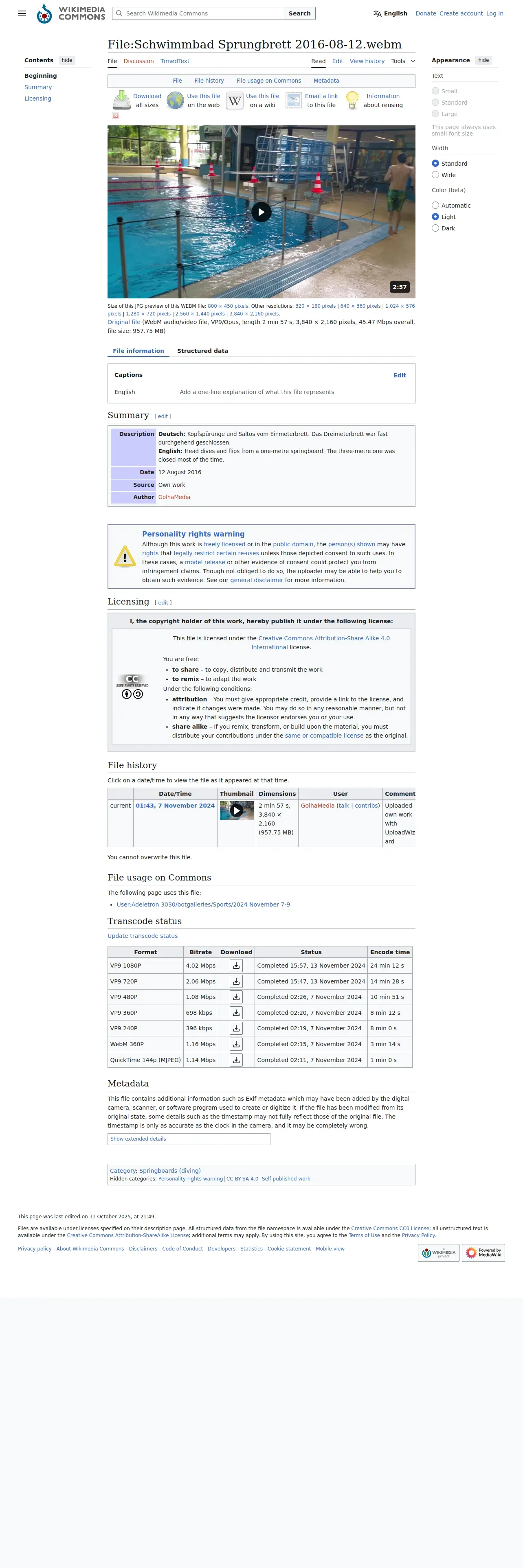Select the Standard text size radio button
Viewport: 523px width, 1568px height.
(435, 102)
